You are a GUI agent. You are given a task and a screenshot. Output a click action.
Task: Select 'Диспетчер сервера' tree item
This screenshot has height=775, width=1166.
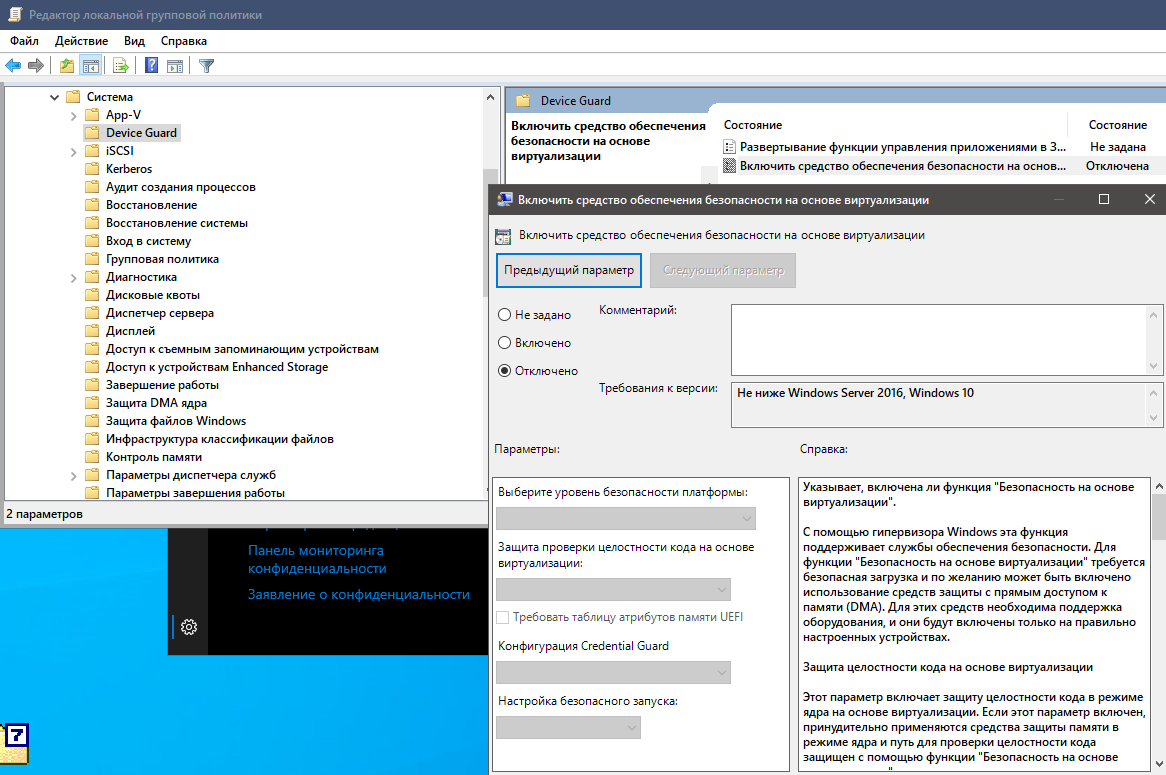coord(160,313)
